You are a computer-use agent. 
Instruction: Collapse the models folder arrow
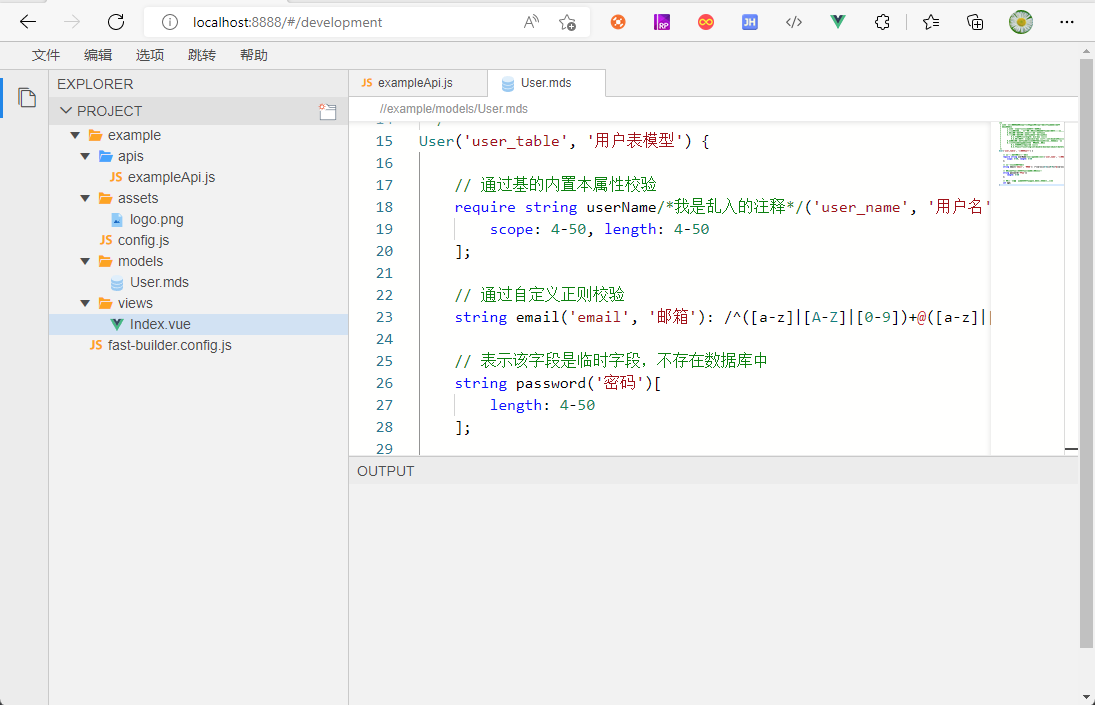85,261
